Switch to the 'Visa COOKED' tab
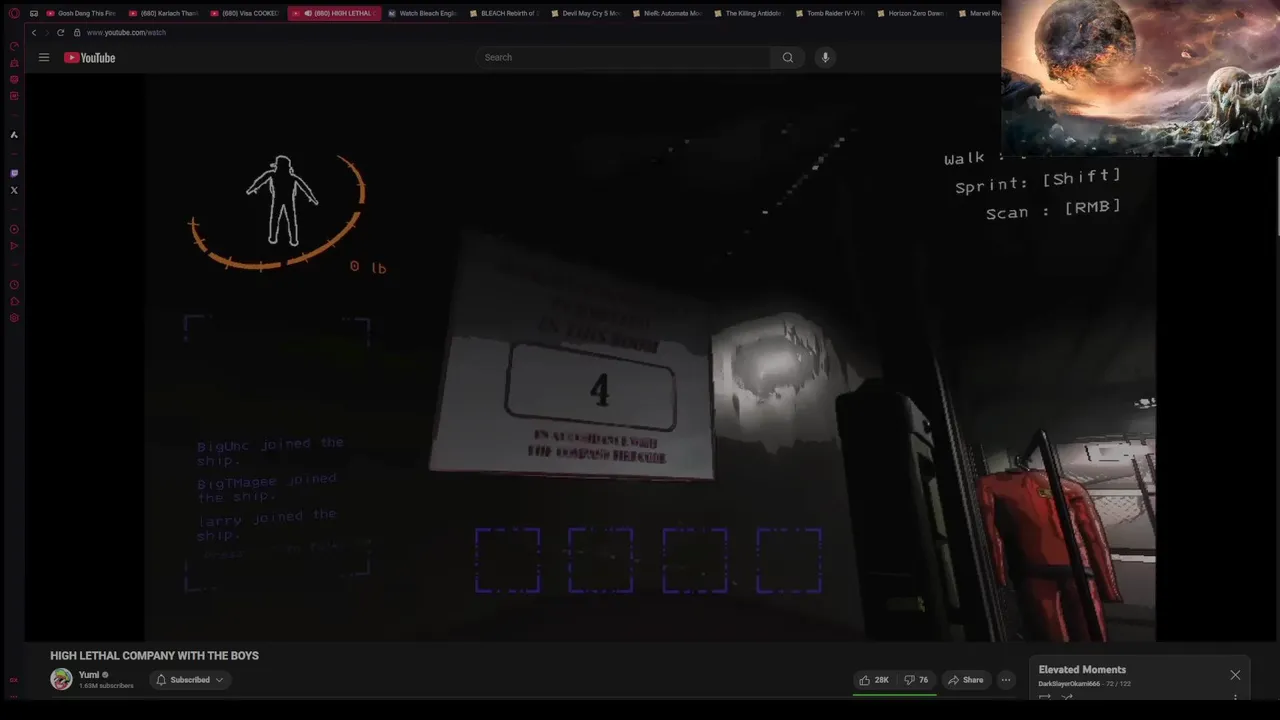Viewport: 1280px width, 720px height. click(245, 13)
